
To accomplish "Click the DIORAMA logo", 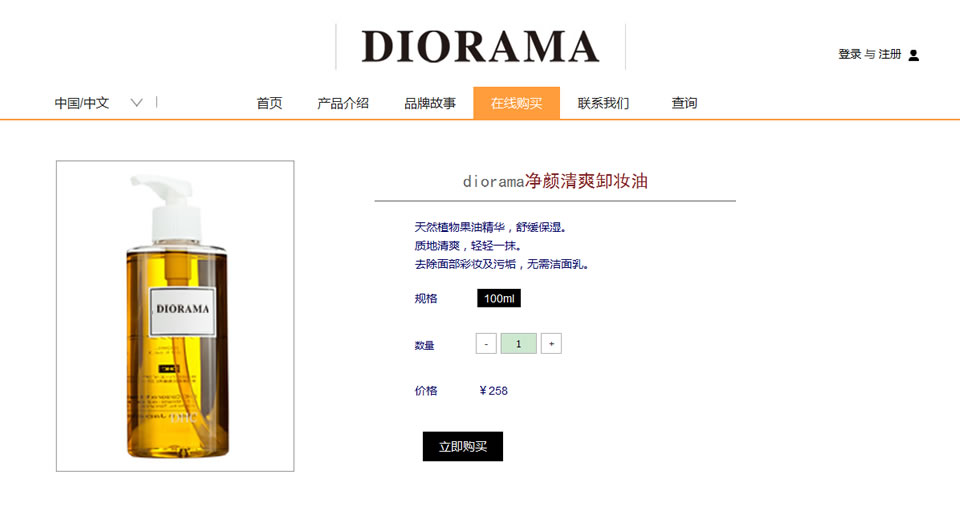I will pos(481,47).
